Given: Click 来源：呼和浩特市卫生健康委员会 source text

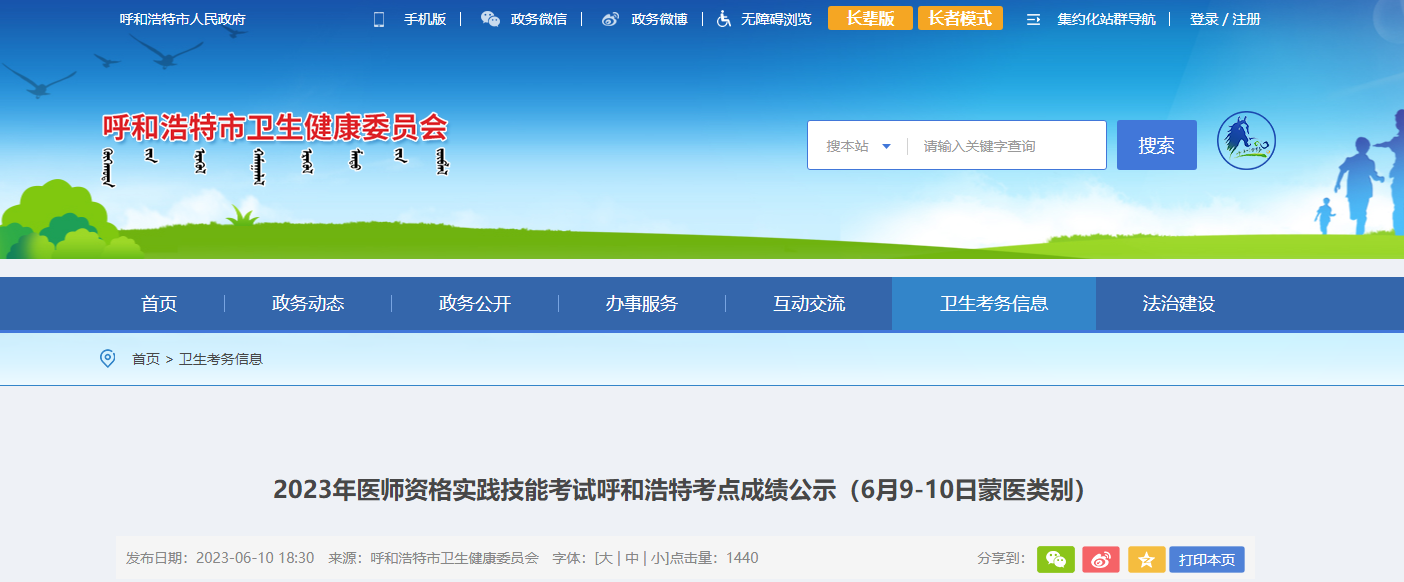Looking at the screenshot, I should point(433,558).
